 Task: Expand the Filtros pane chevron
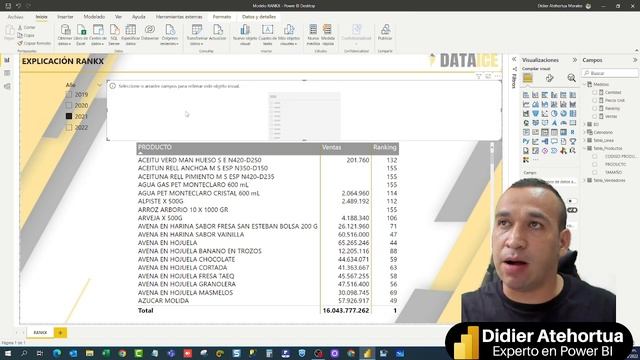[514, 60]
